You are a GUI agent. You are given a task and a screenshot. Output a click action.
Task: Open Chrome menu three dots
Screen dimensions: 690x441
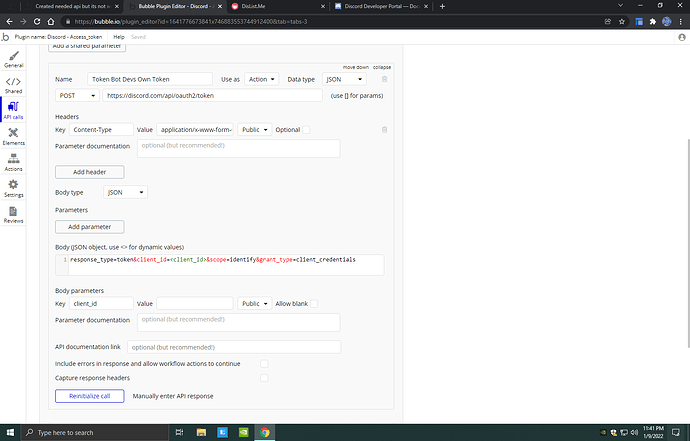(681, 22)
